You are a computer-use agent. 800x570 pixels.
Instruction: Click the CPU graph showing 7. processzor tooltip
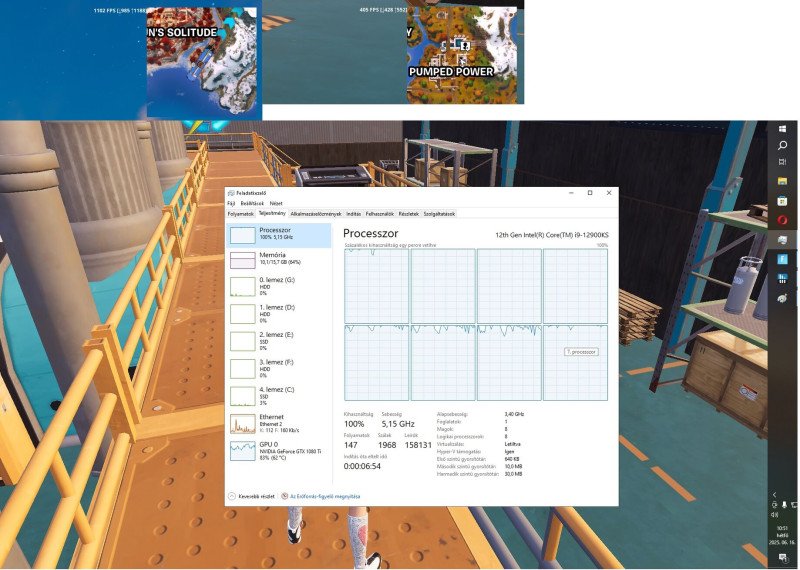pyautogui.click(x=576, y=363)
